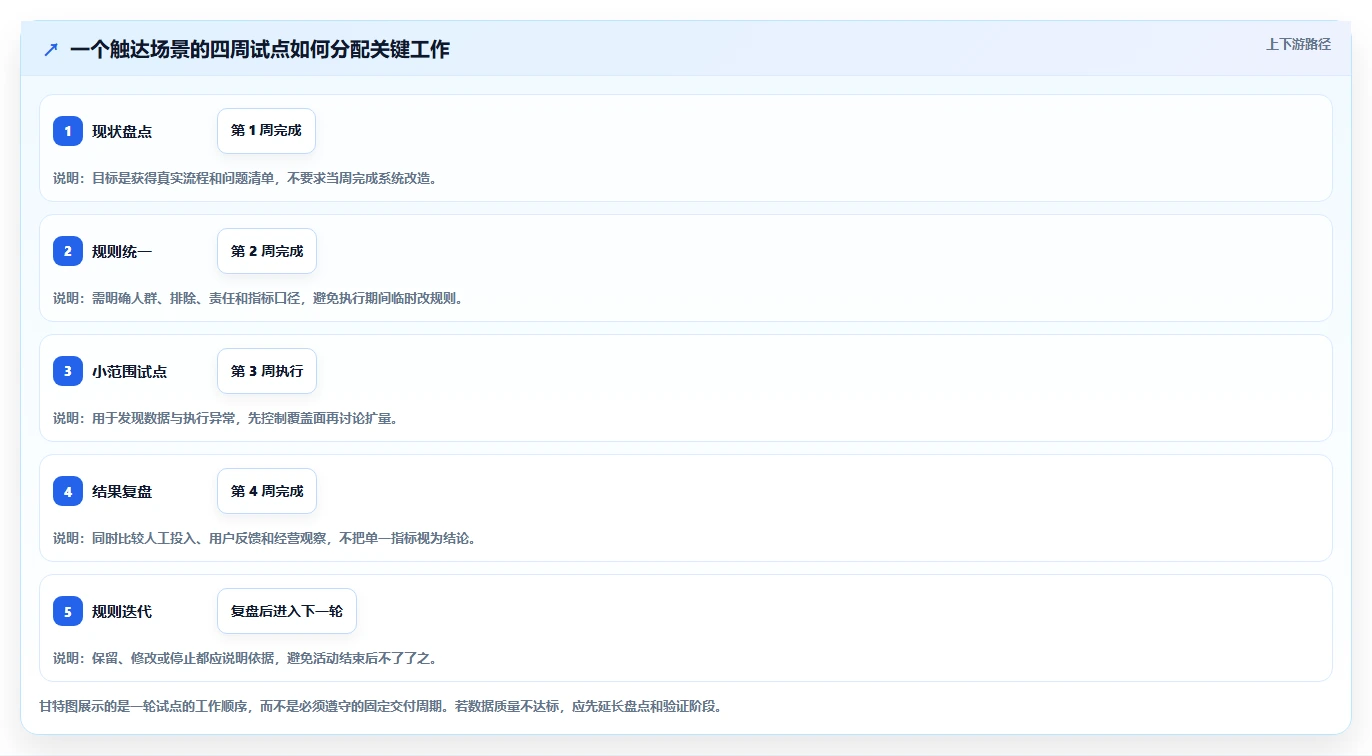1372x756 pixels.
Task: Click step number 4 badge
Action: click(68, 491)
